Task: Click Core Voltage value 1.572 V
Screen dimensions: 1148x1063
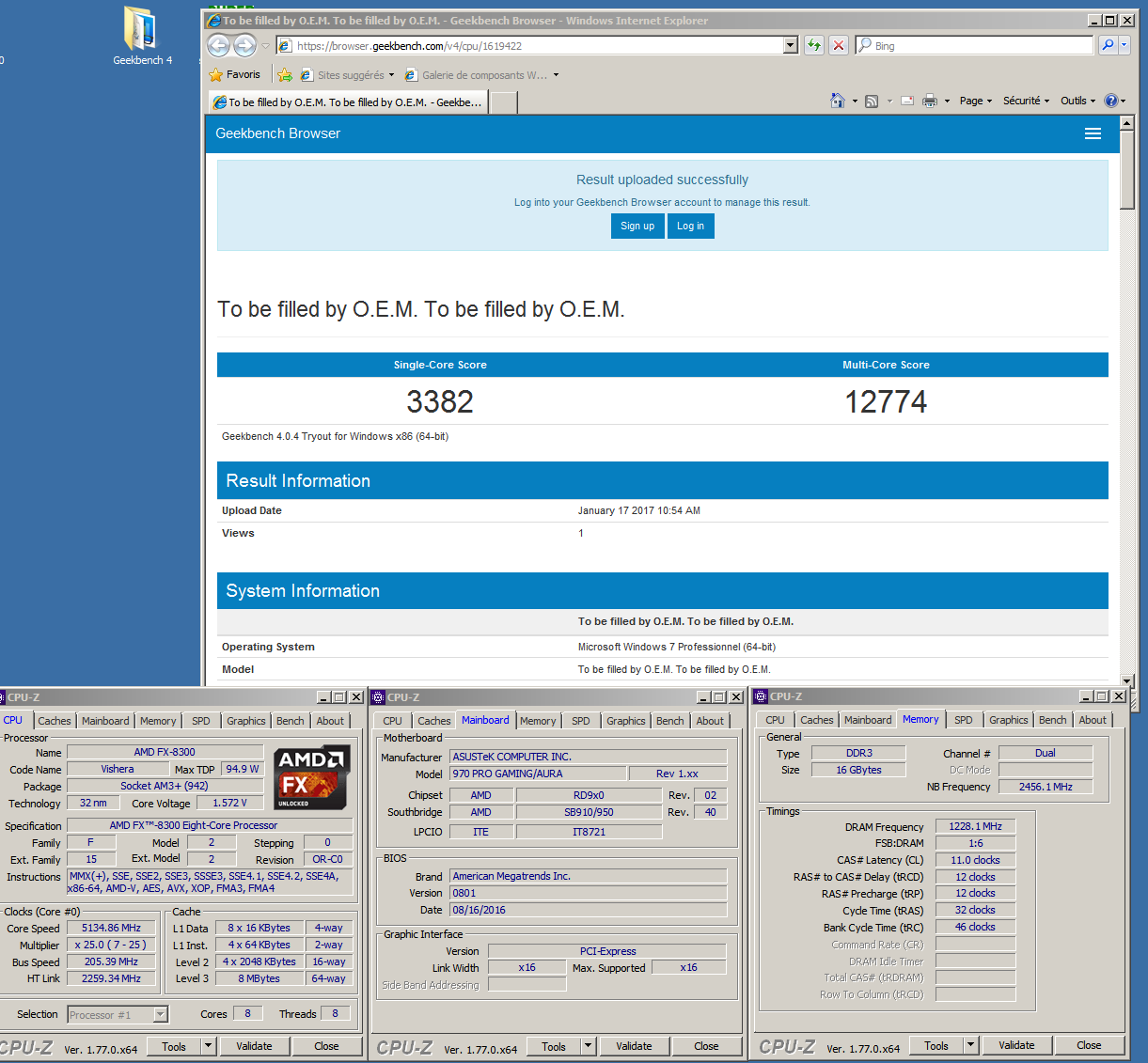Action: 229,803
